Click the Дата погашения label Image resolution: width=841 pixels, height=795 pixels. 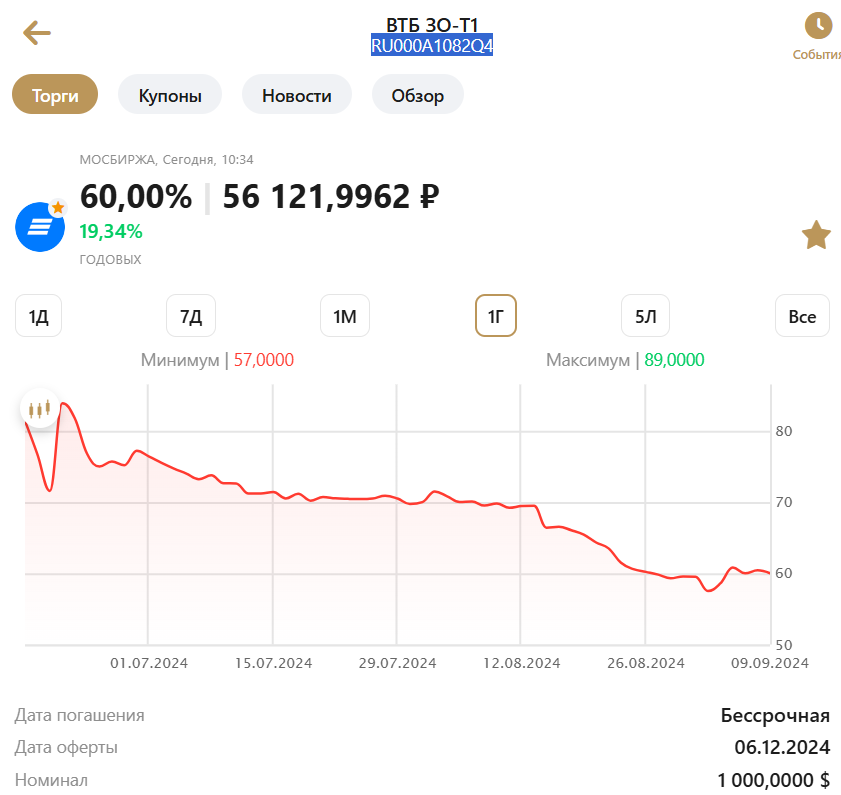point(79,716)
